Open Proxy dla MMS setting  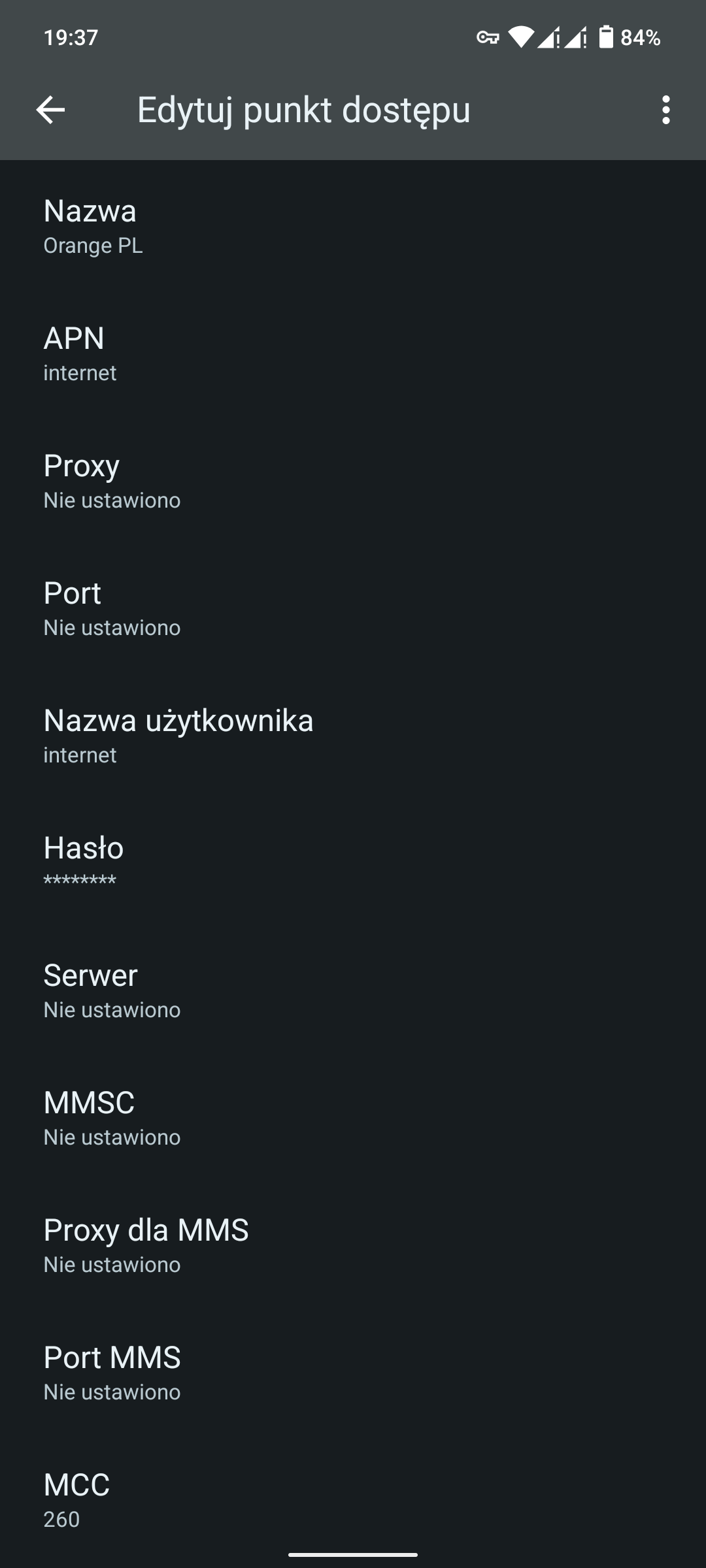coord(353,1245)
